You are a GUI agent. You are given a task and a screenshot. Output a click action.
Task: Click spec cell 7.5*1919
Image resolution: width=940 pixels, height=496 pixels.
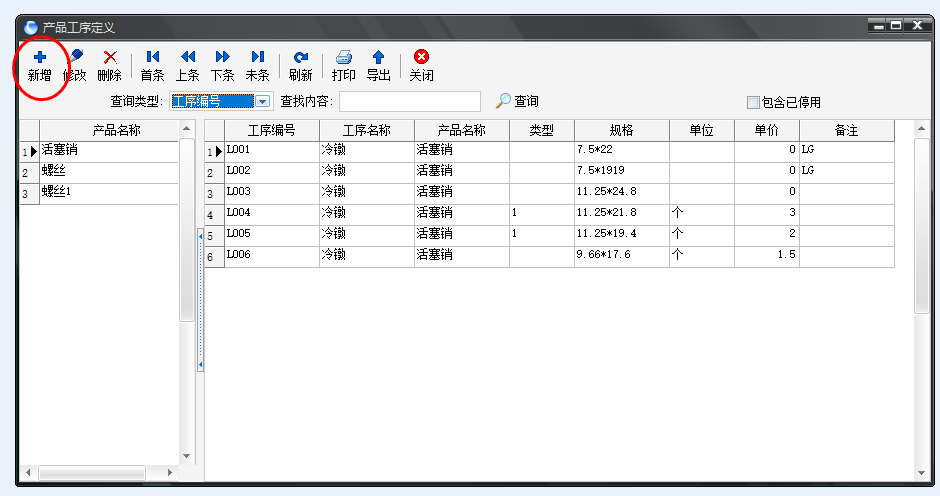click(x=622, y=172)
